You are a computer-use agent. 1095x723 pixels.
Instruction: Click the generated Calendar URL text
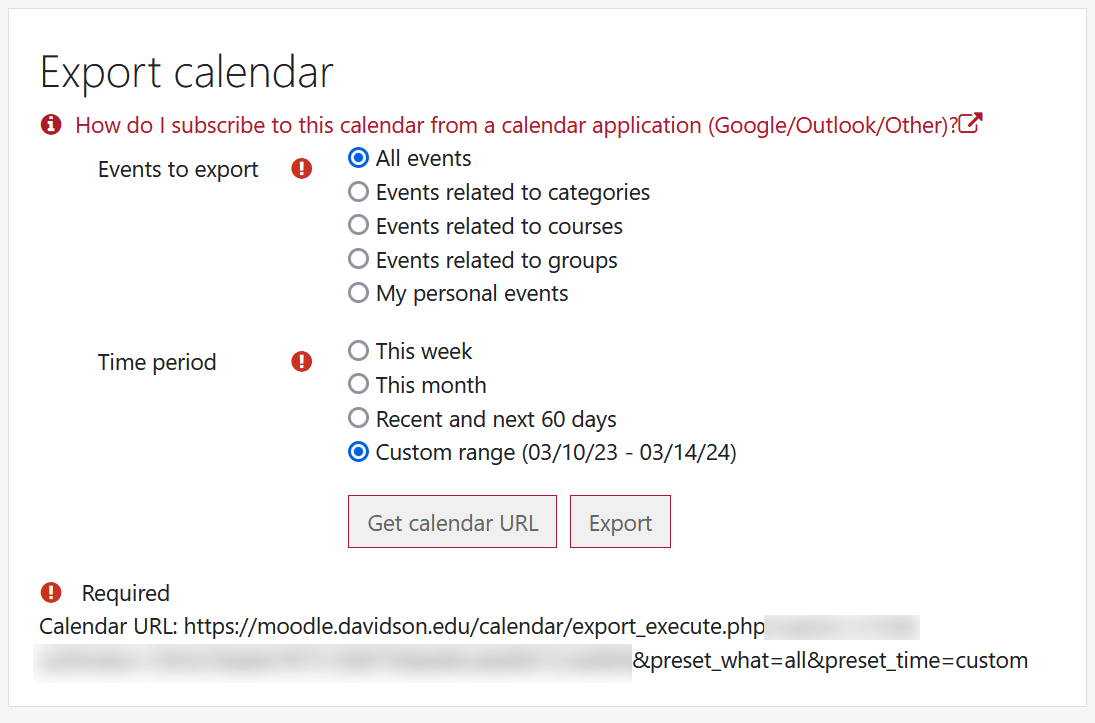click(x=475, y=627)
